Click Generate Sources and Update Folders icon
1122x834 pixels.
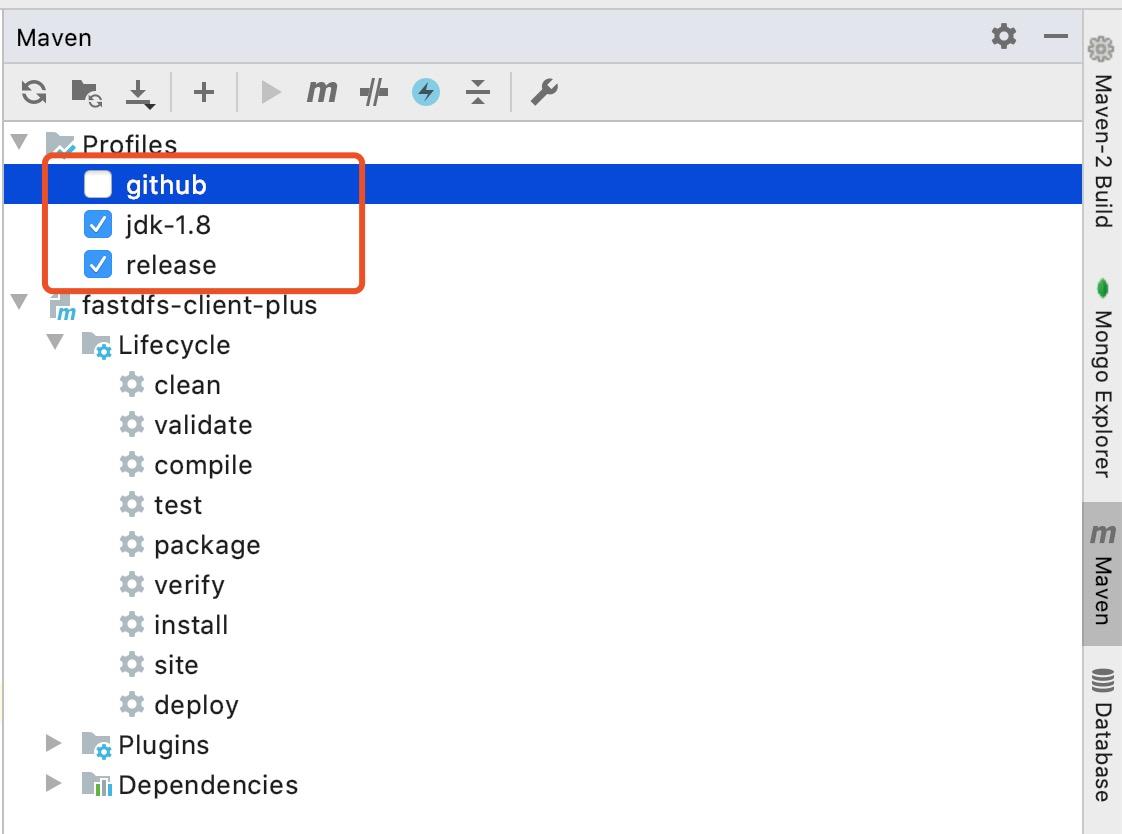pyautogui.click(x=87, y=93)
